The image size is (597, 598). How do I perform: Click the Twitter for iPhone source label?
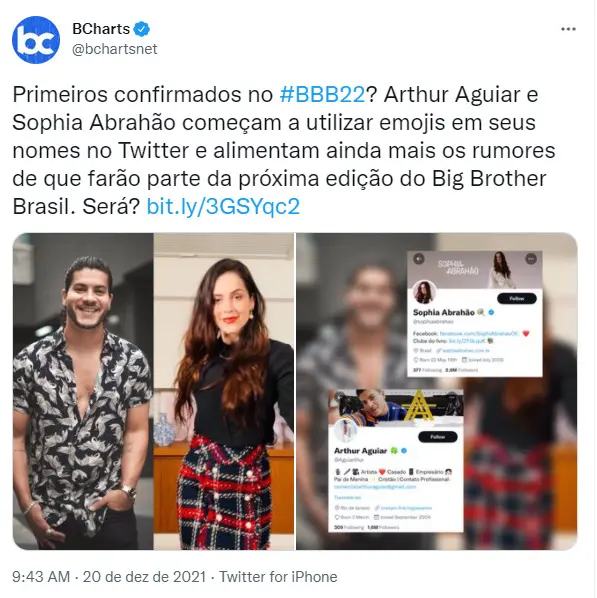[278, 577]
